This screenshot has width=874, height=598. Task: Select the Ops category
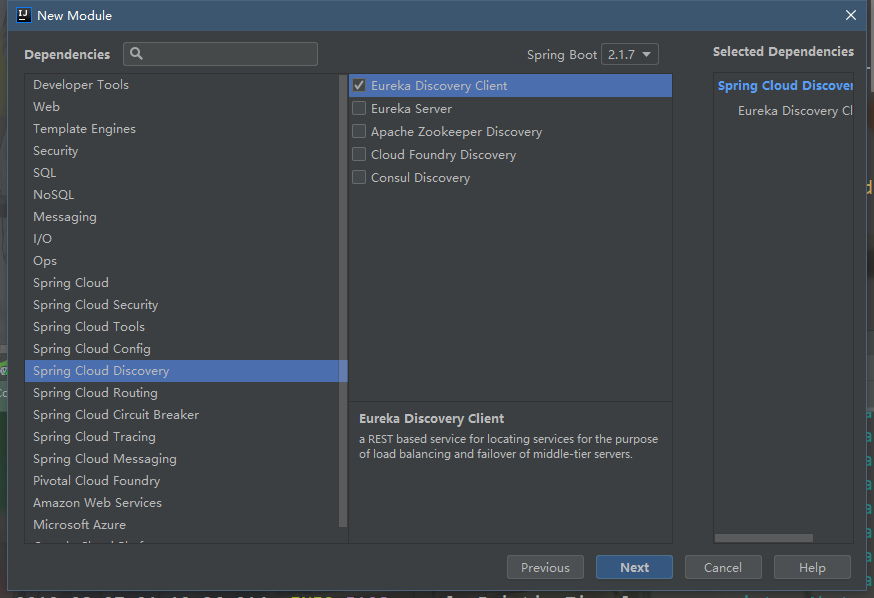click(x=182, y=261)
